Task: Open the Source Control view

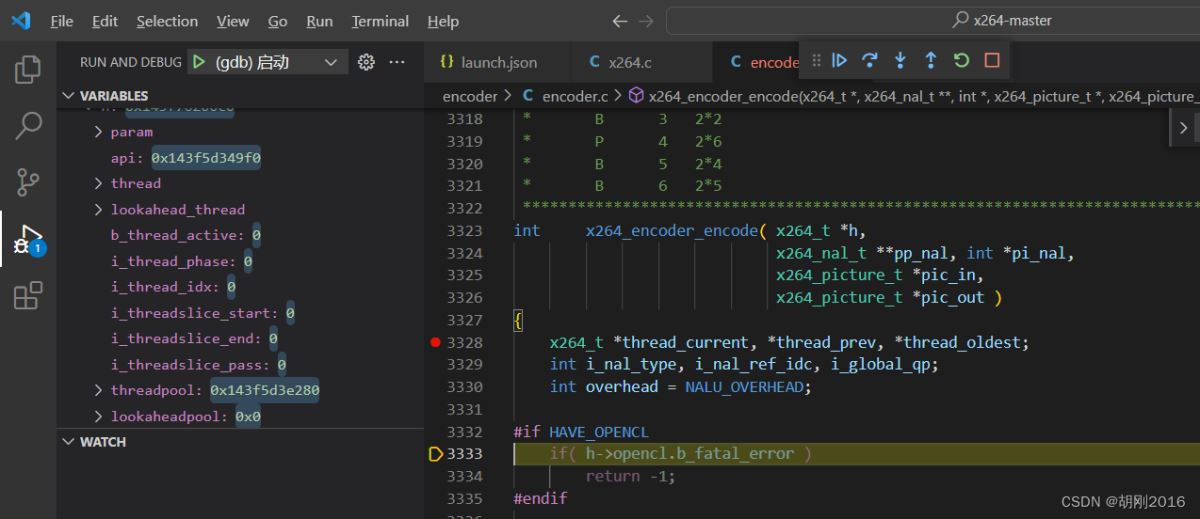Action: click(28, 183)
